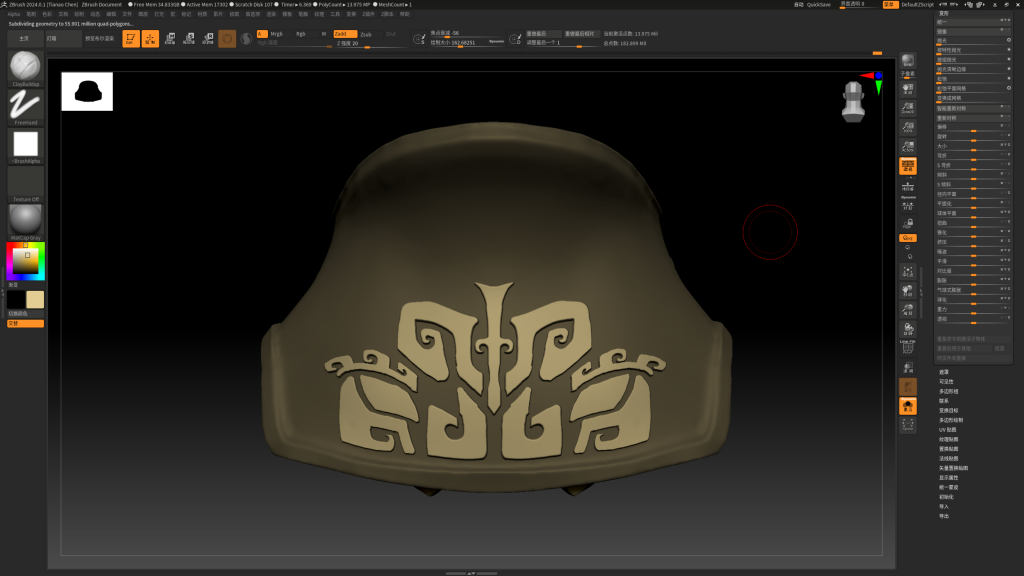Image resolution: width=1024 pixels, height=576 pixels.
Task: Click the Frame mesh icon
Action: tap(908, 272)
